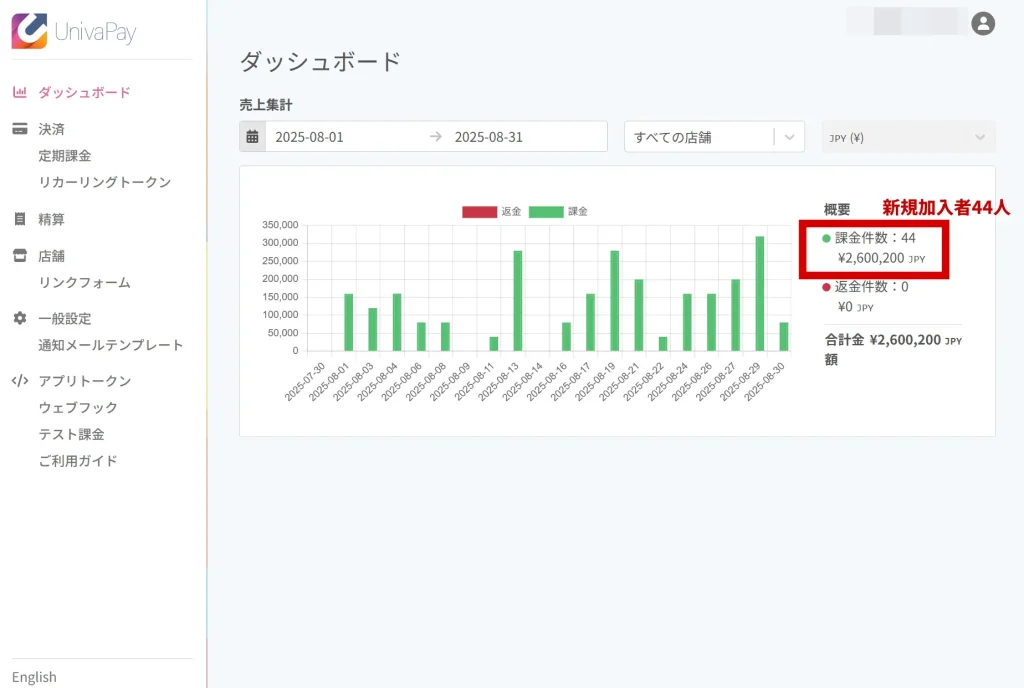Toggle the green 課金 legend series
The image size is (1024, 688).
(546, 212)
